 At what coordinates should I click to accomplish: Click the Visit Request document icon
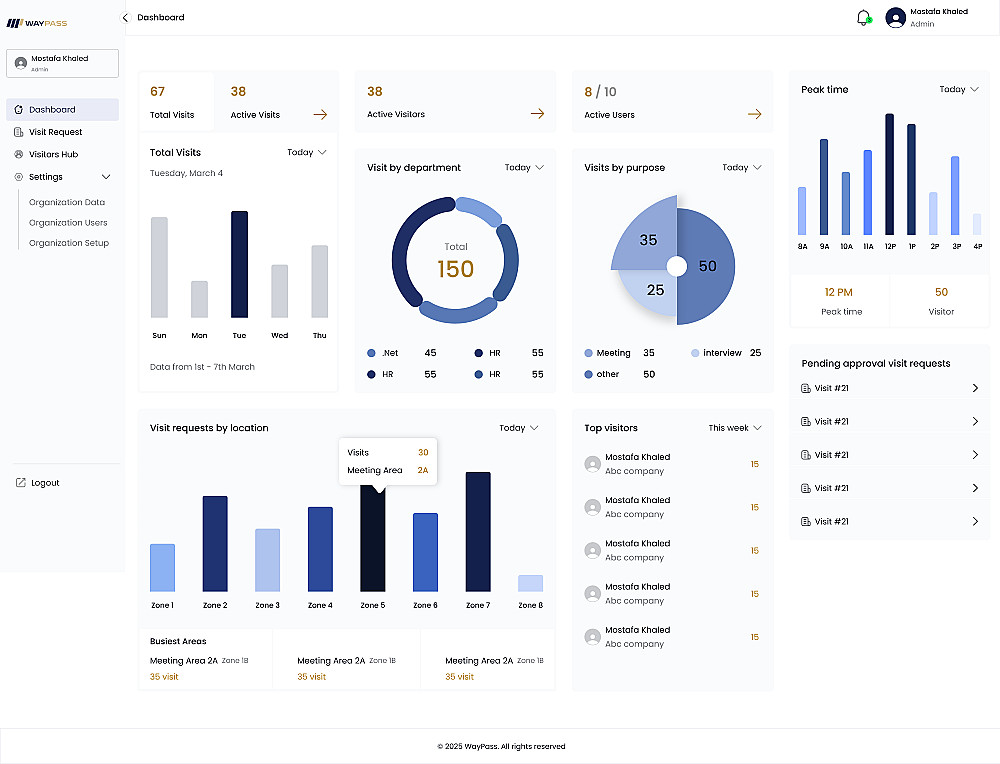pos(18,132)
